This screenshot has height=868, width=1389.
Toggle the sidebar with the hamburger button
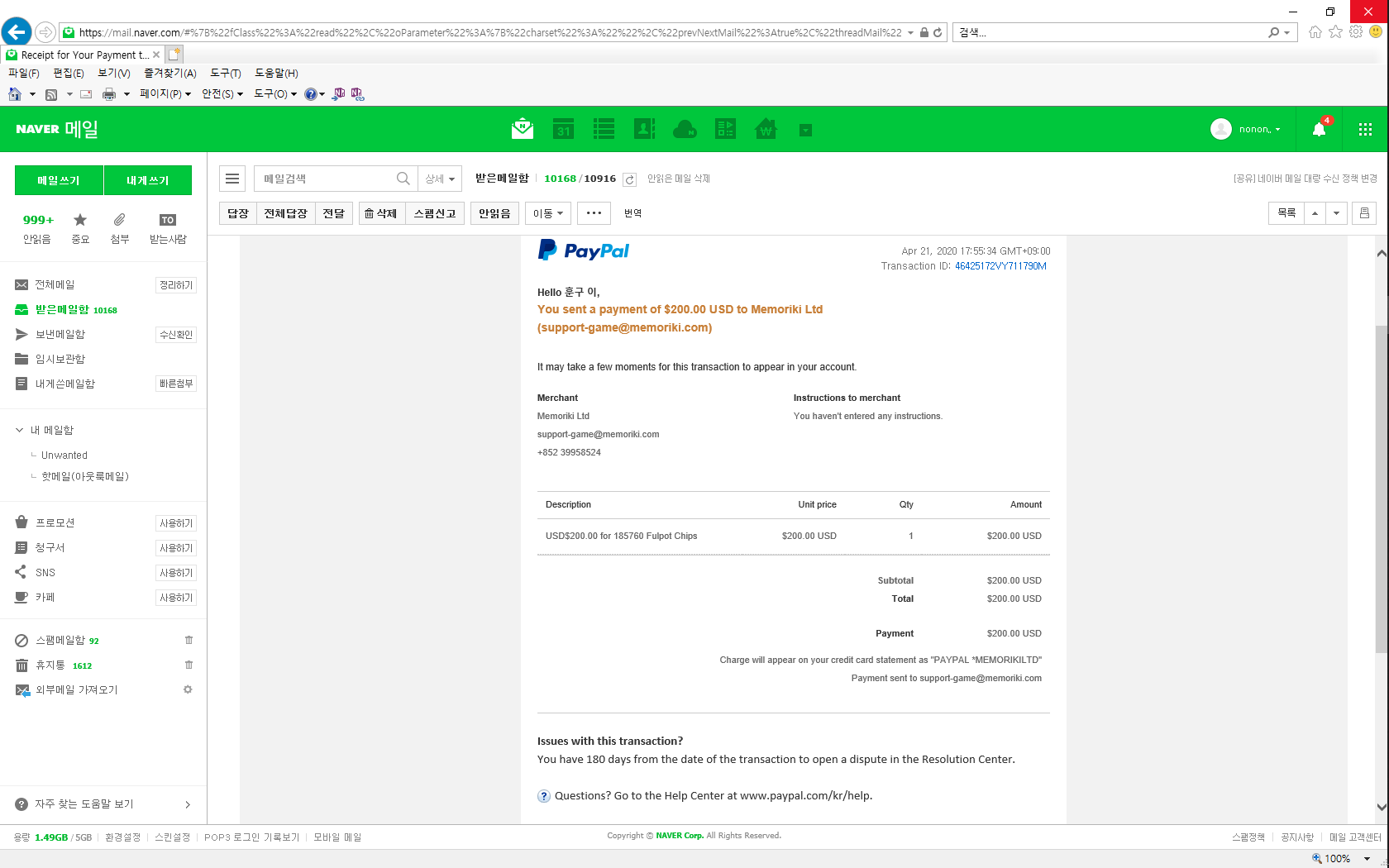click(232, 179)
